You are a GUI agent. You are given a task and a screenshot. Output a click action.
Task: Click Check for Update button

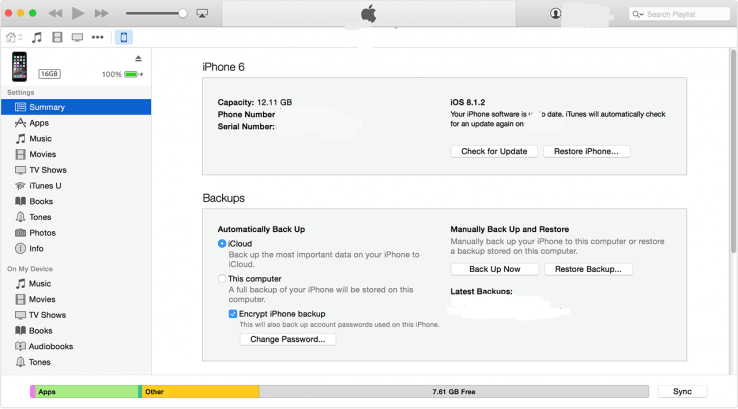click(x=494, y=151)
